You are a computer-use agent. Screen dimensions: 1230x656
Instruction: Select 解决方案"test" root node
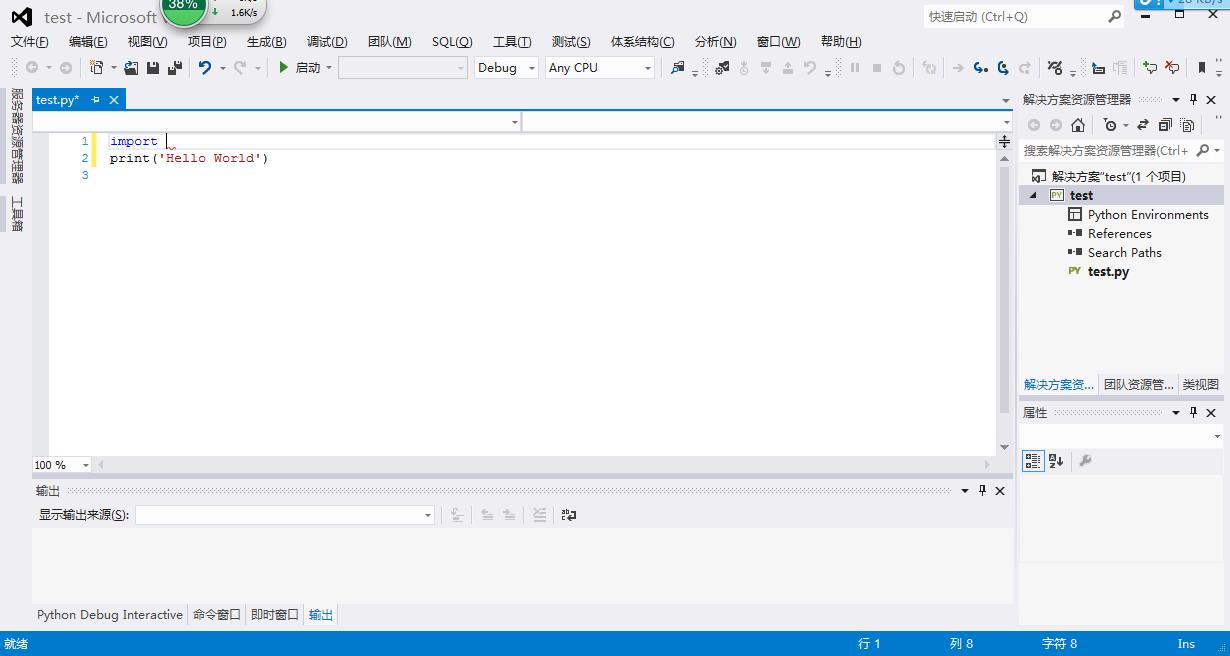click(x=1119, y=177)
